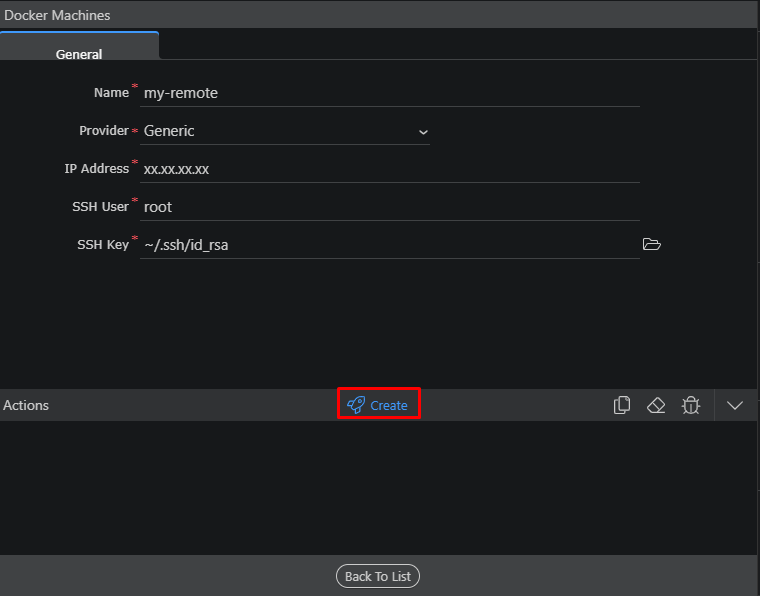Click the SSH User field containing root
The width and height of the screenshot is (760, 596).
pos(390,207)
